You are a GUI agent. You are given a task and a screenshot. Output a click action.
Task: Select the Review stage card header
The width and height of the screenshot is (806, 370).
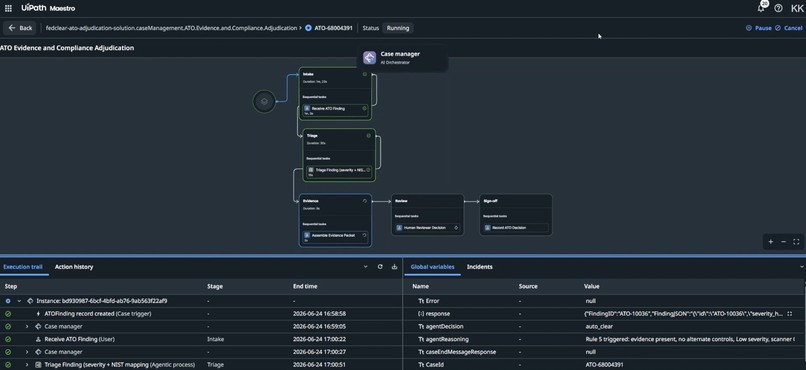point(427,201)
